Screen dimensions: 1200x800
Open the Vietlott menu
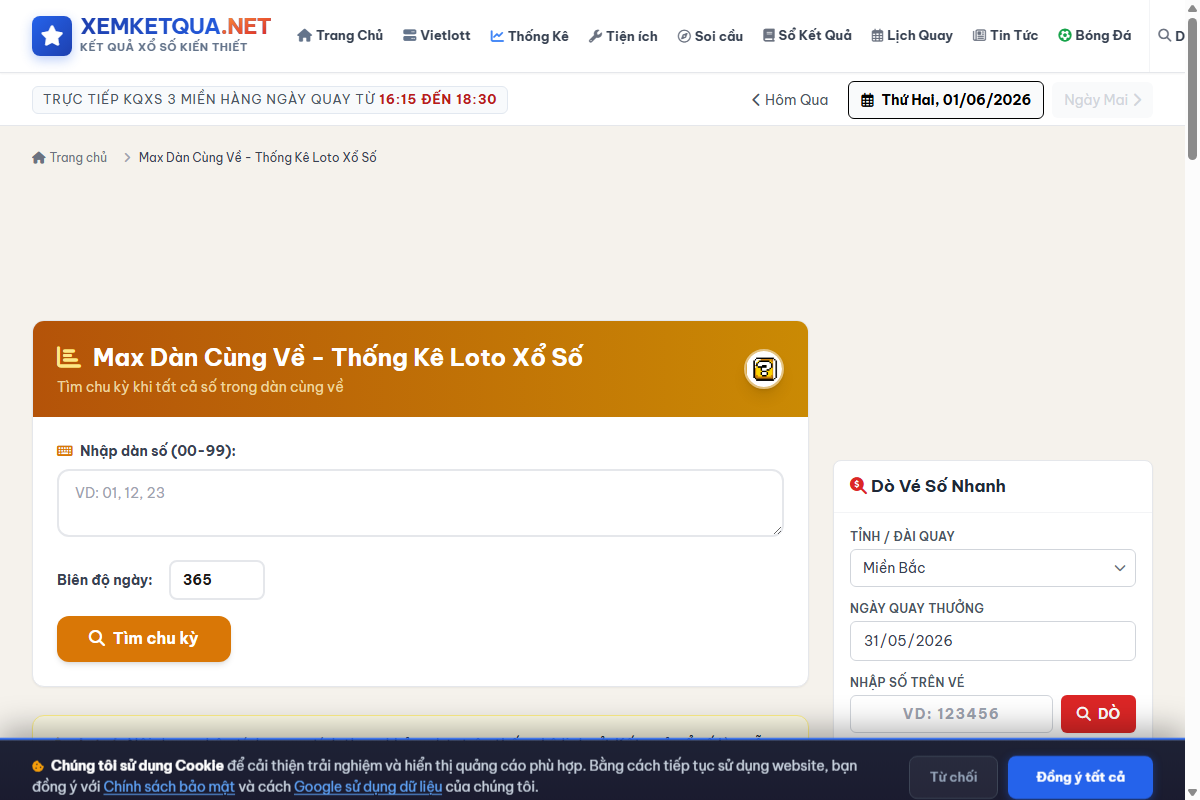coord(436,35)
